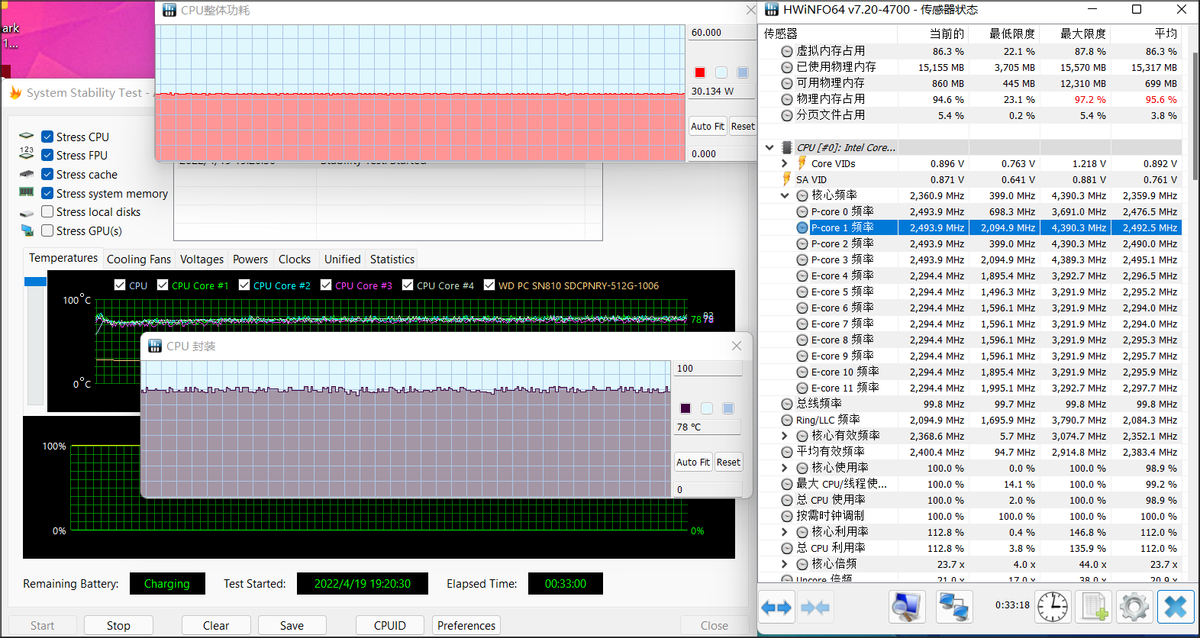Click the RAM module icon beside Stress system memory

(26, 192)
